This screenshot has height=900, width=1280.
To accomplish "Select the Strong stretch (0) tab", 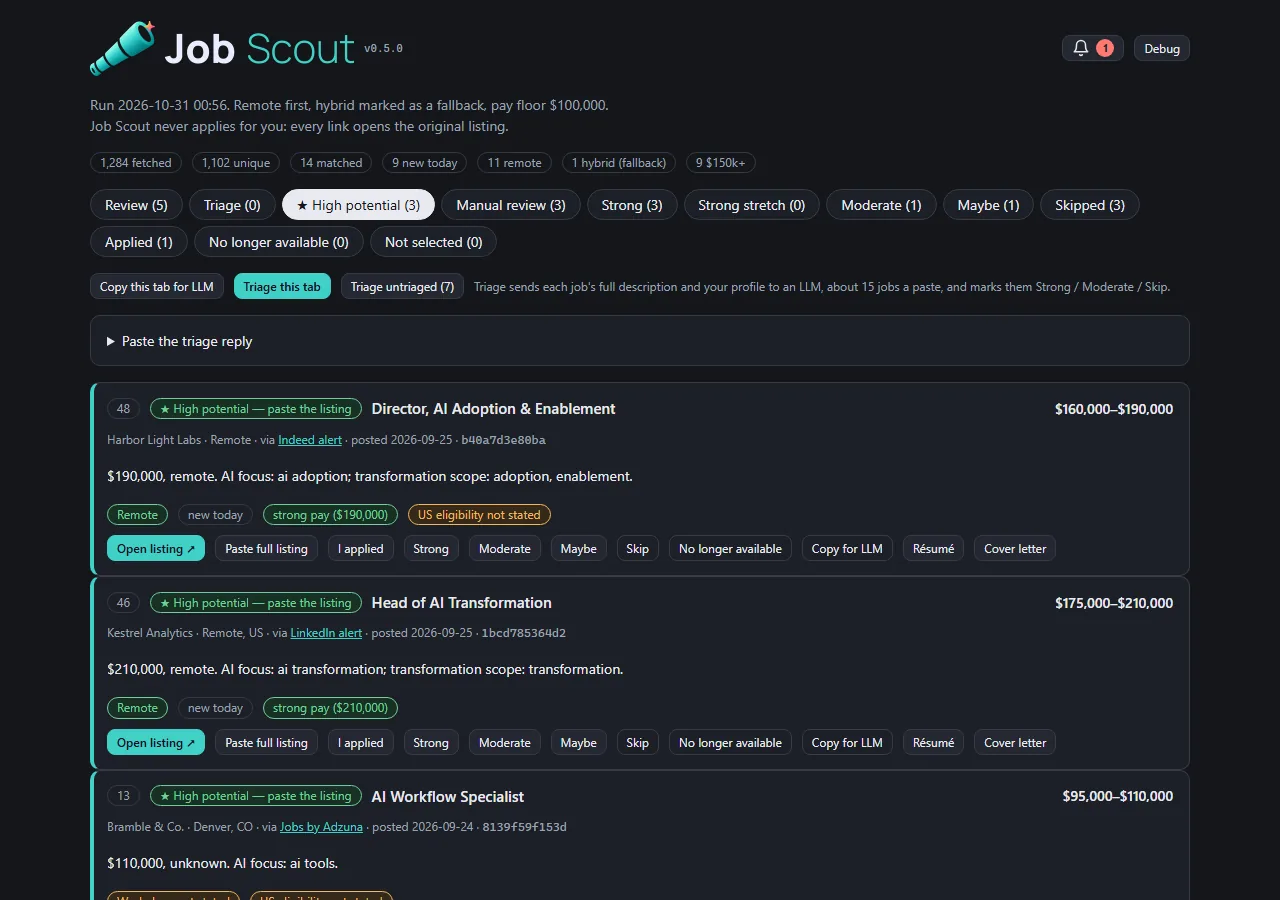I will pos(751,205).
